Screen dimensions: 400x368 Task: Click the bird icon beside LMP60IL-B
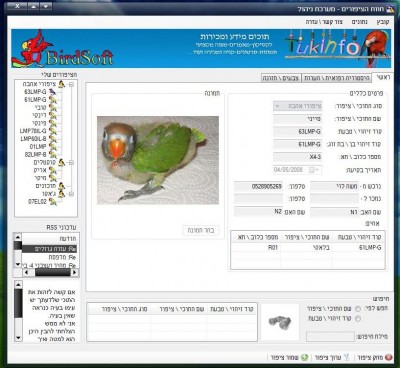pyautogui.click(x=53, y=139)
